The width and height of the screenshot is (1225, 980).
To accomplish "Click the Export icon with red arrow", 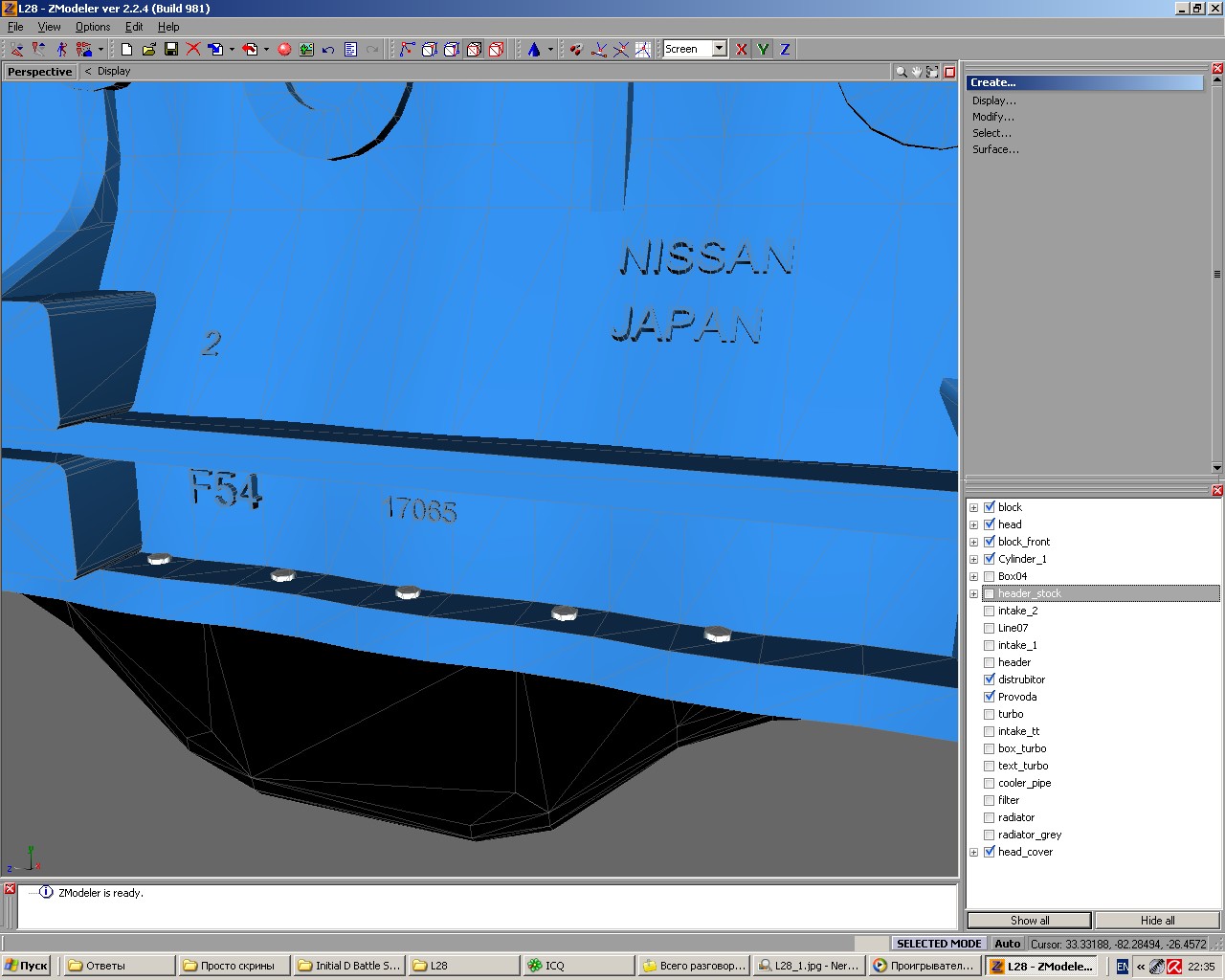I will coord(250,49).
